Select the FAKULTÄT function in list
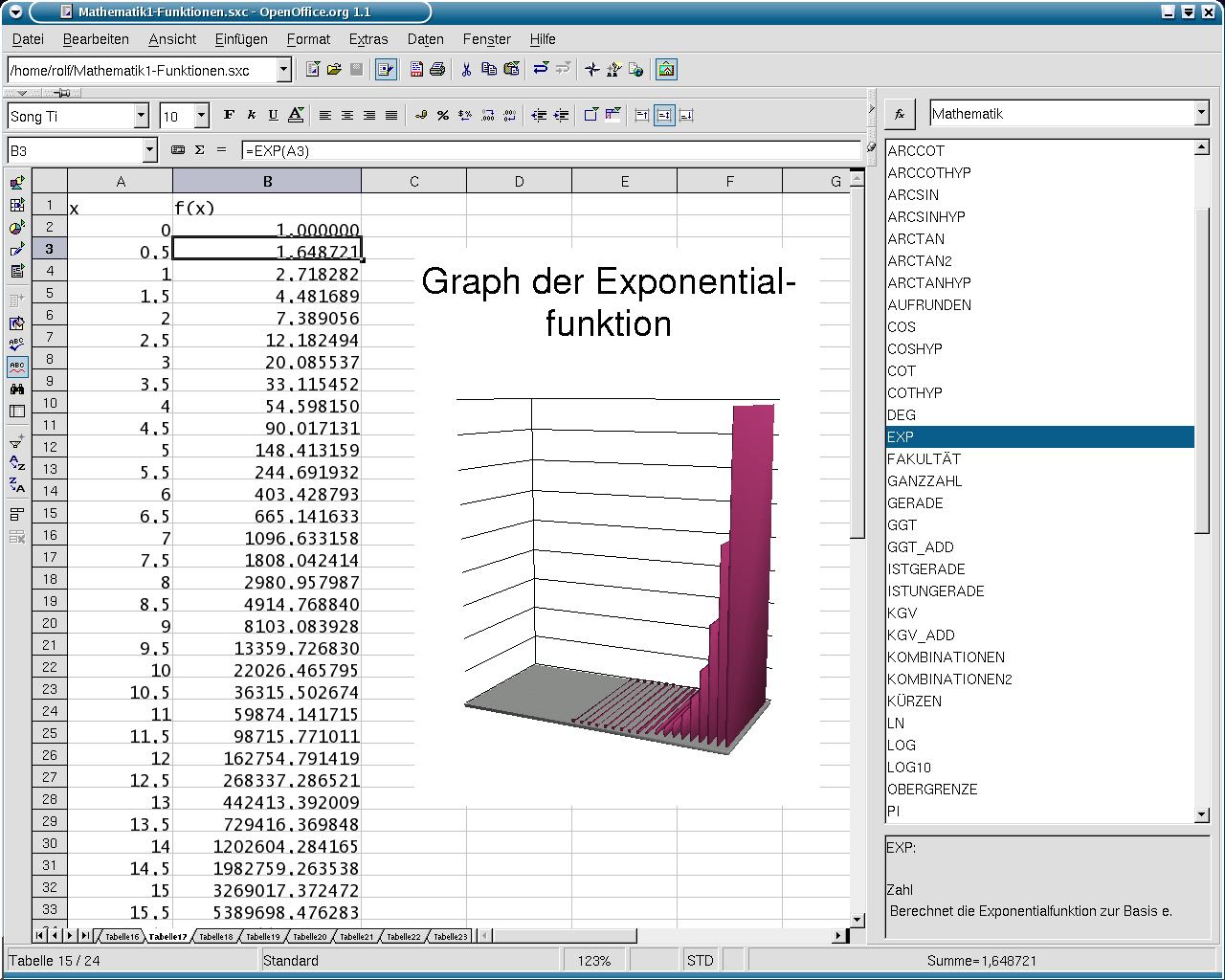The height and width of the screenshot is (980, 1225). click(x=924, y=458)
